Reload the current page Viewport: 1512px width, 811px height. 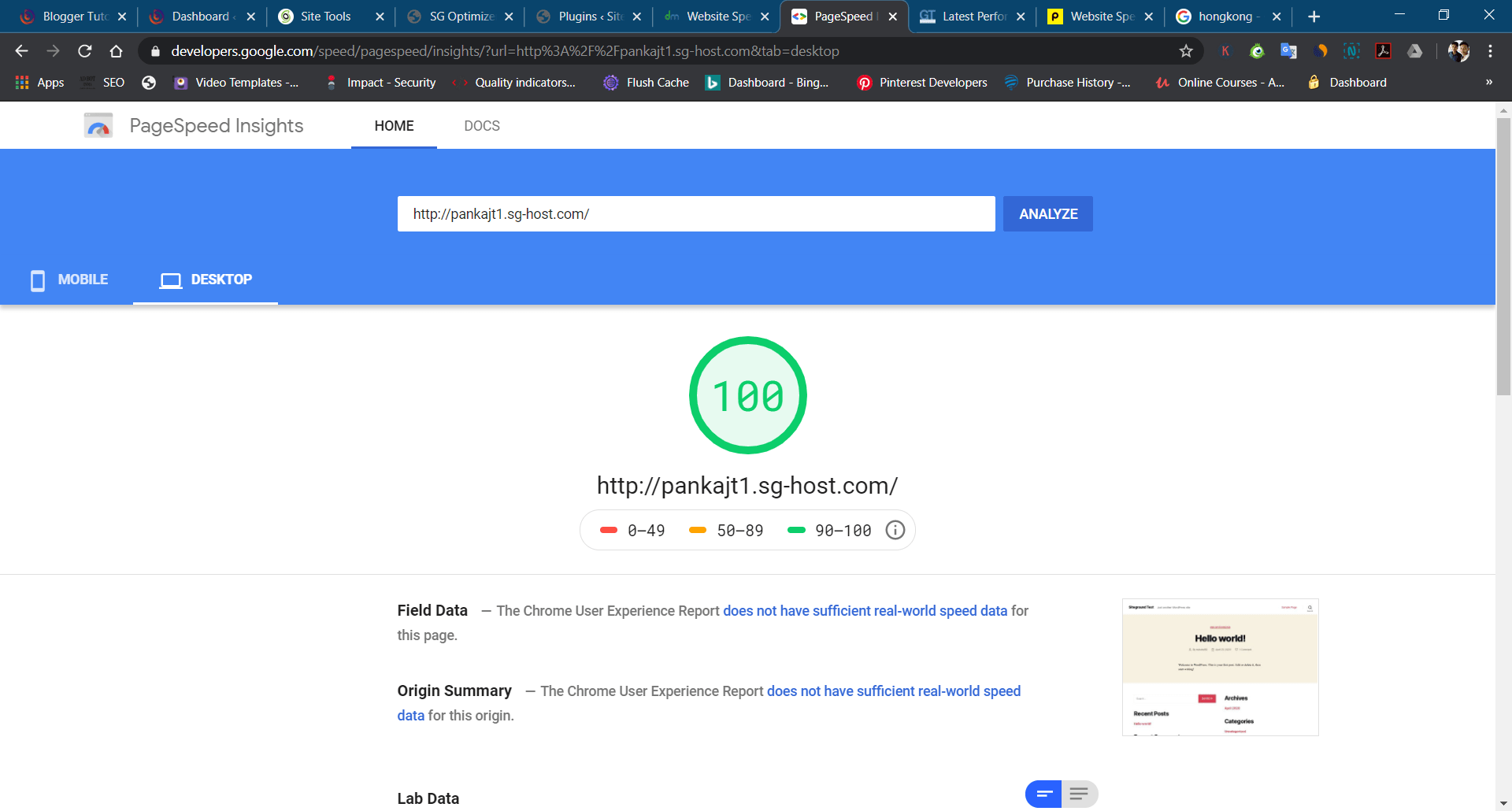[84, 51]
